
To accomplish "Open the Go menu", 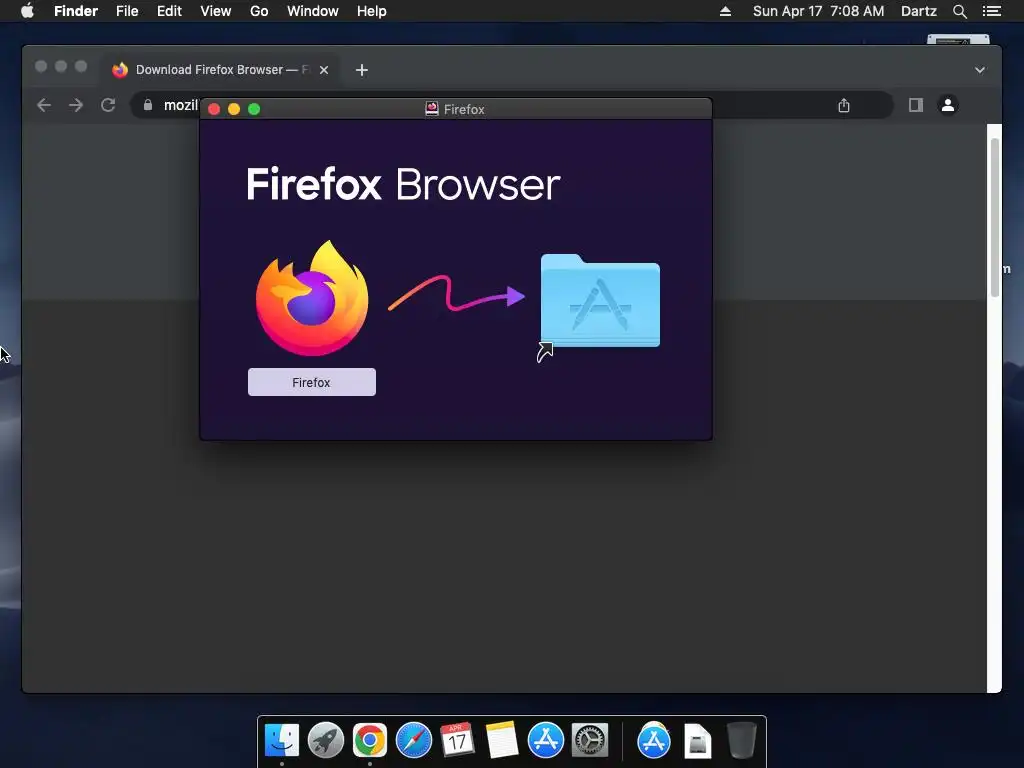I will [x=259, y=11].
